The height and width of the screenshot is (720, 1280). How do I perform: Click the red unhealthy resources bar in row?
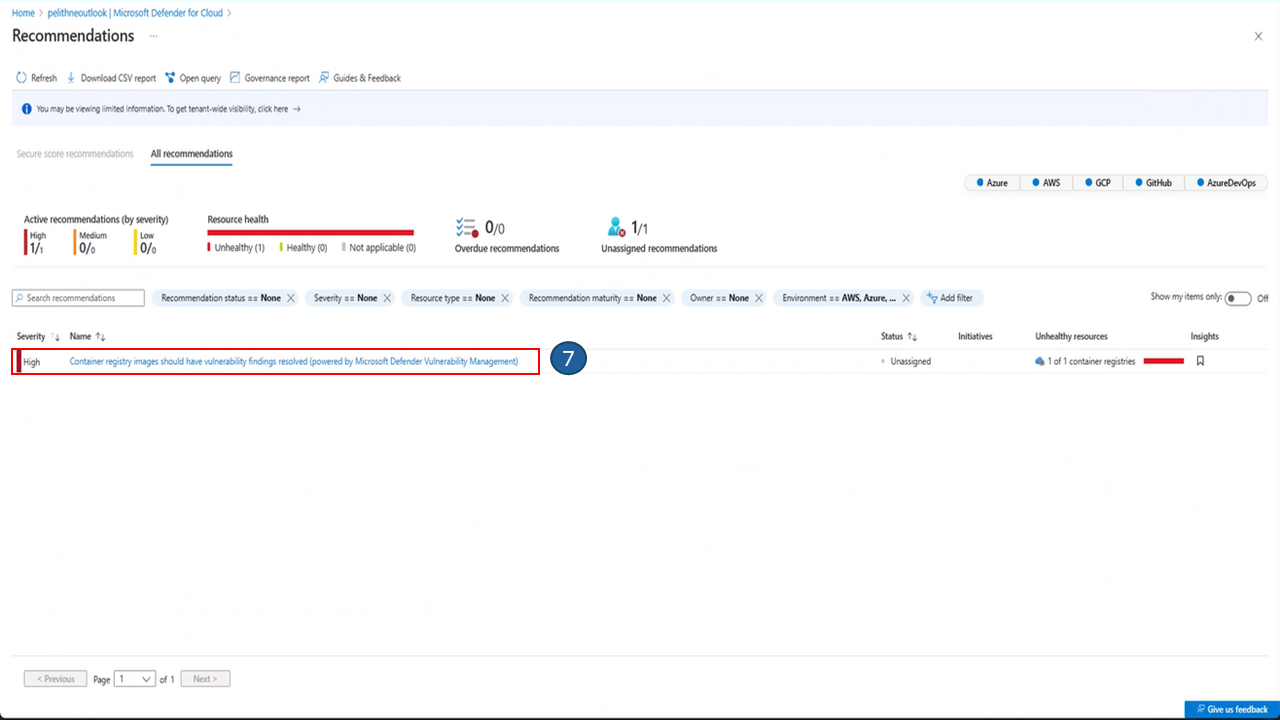point(1163,361)
